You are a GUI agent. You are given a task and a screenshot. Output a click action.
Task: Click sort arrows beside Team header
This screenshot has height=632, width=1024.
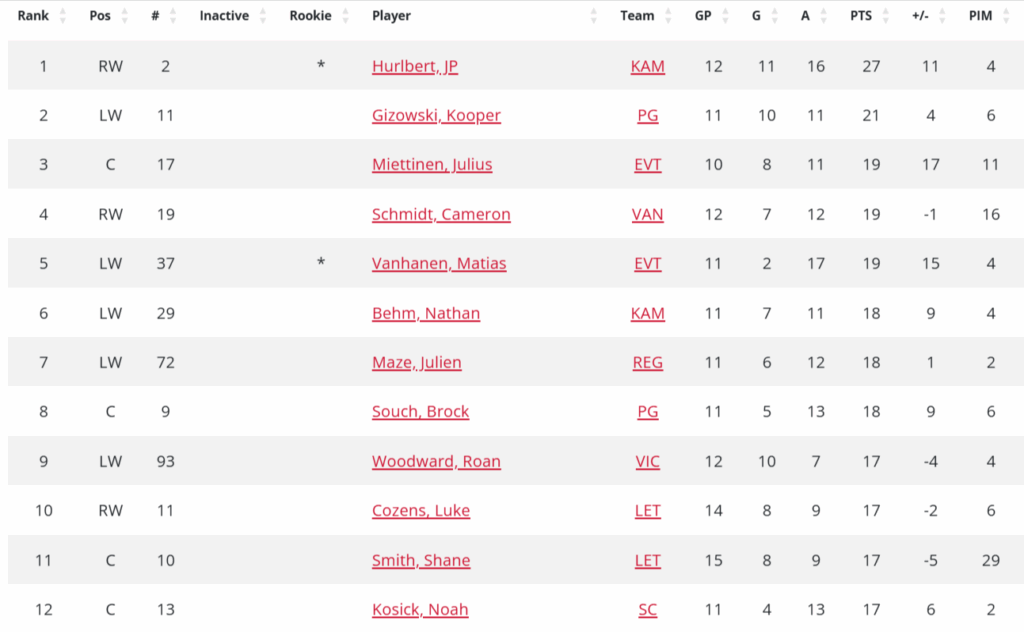(x=668, y=16)
